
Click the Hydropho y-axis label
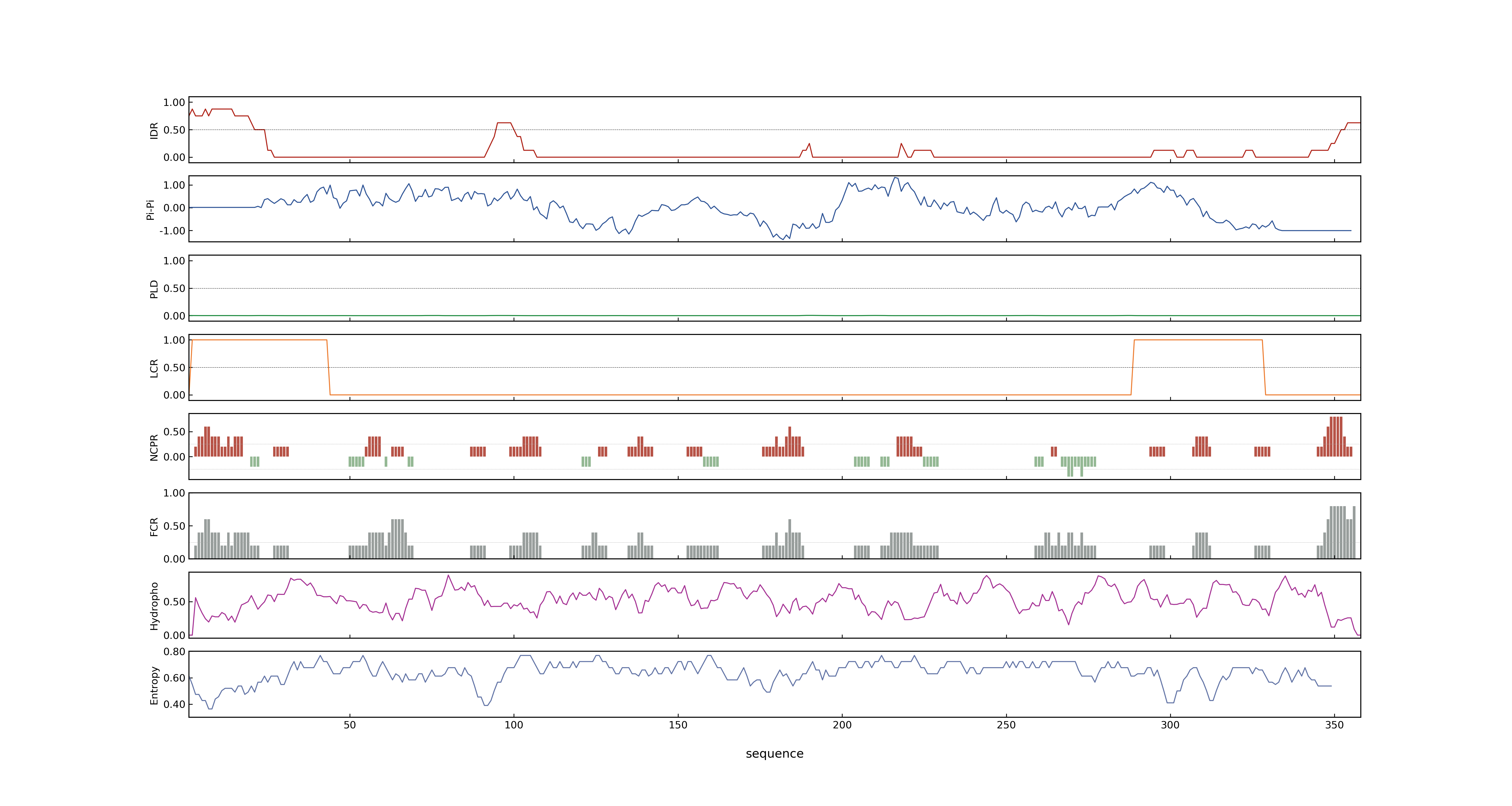click(x=154, y=606)
